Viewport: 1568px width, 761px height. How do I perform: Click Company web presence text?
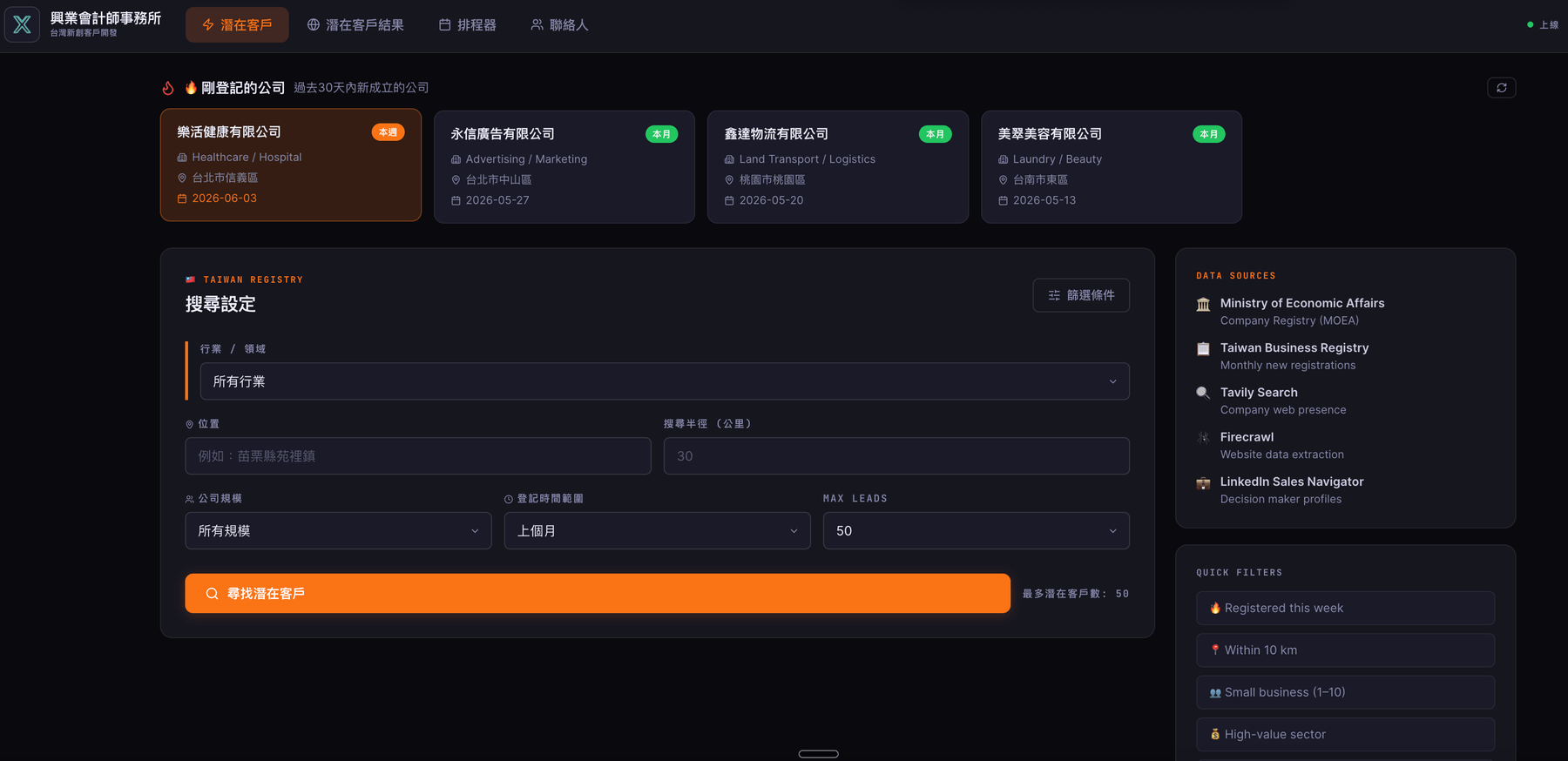(1283, 410)
